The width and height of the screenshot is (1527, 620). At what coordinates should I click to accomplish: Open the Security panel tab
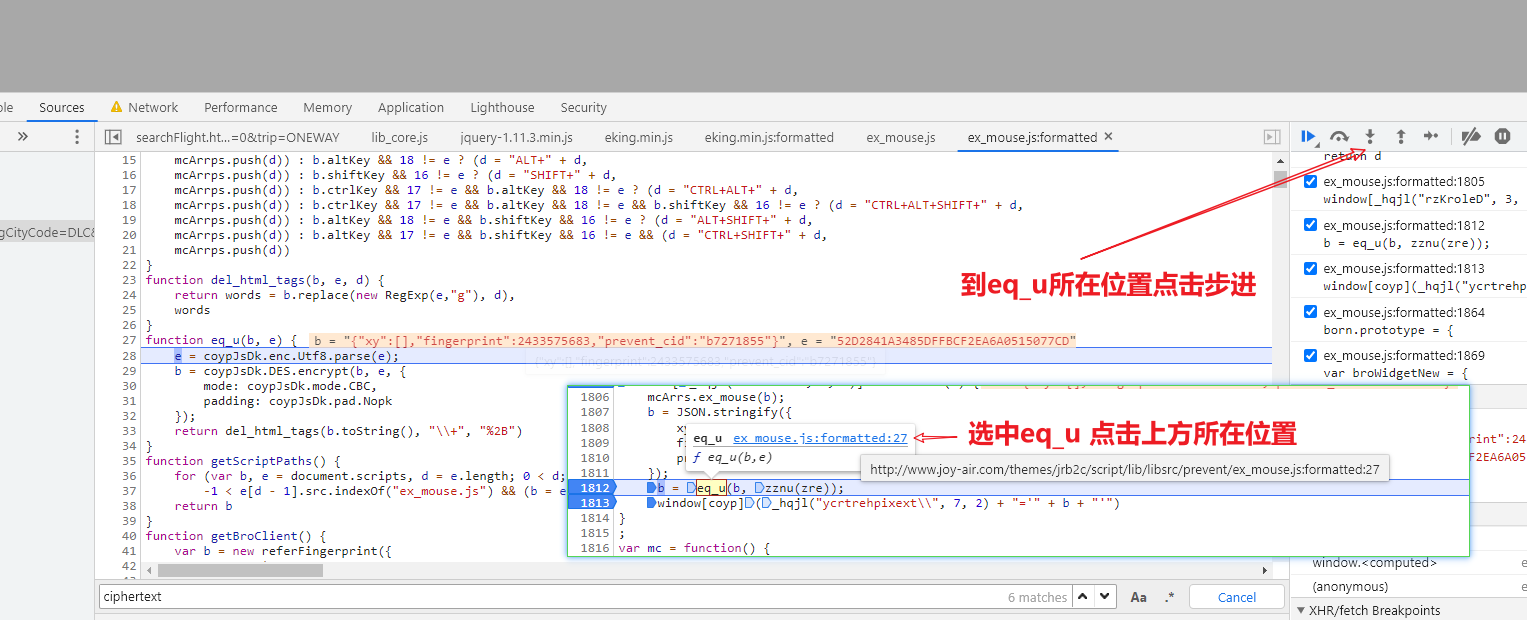[583, 107]
